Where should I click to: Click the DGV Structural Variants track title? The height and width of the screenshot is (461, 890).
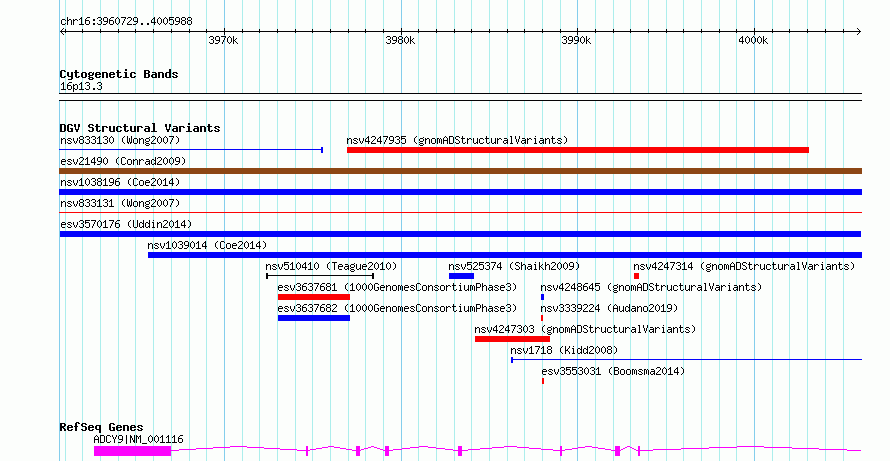(140, 128)
